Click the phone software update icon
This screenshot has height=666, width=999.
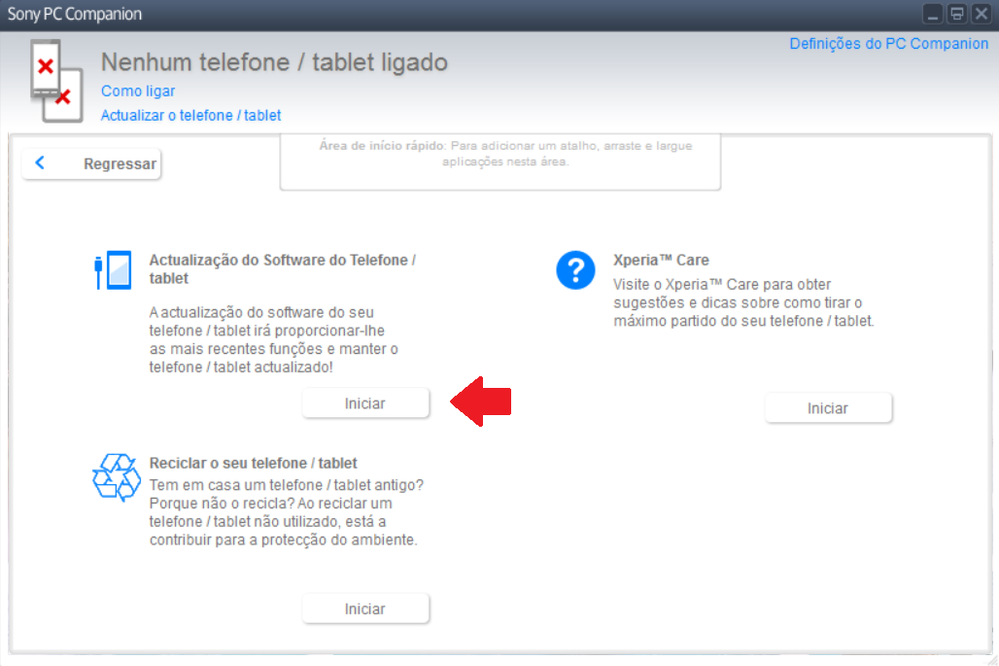[x=112, y=270]
